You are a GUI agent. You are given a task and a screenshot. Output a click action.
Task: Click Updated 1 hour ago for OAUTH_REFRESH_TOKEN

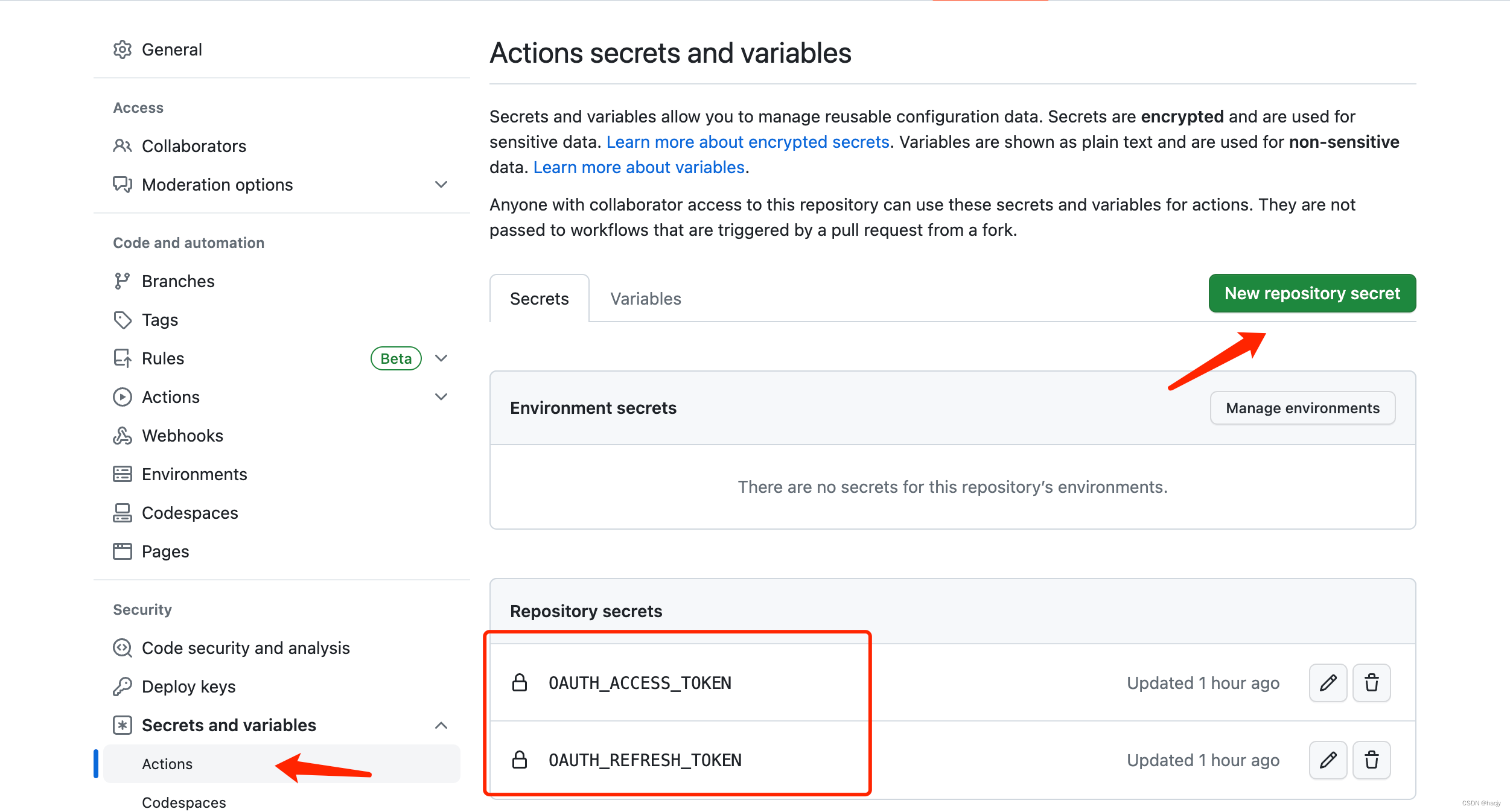coord(1203,760)
